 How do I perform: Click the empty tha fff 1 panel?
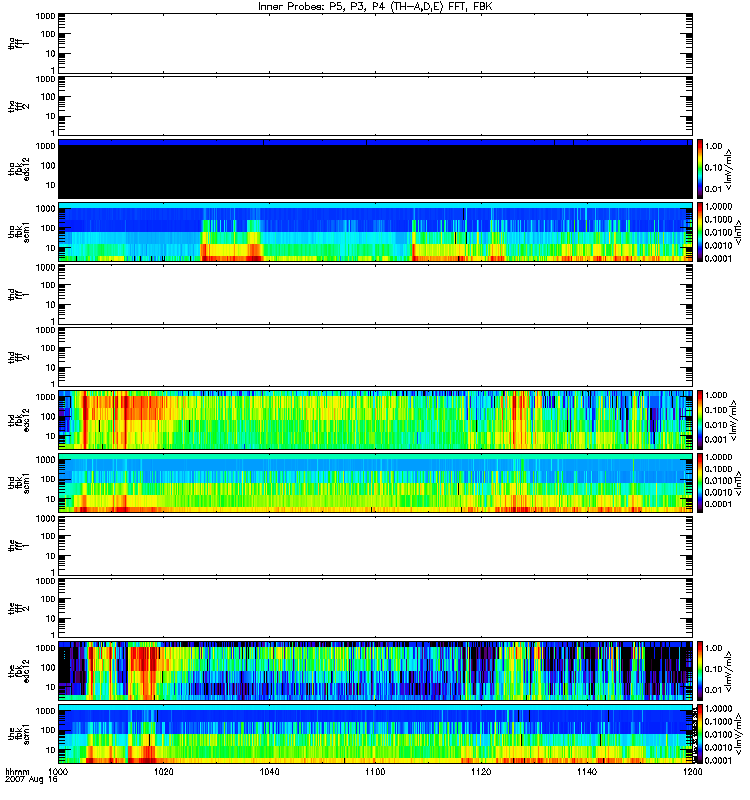pos(376,43)
